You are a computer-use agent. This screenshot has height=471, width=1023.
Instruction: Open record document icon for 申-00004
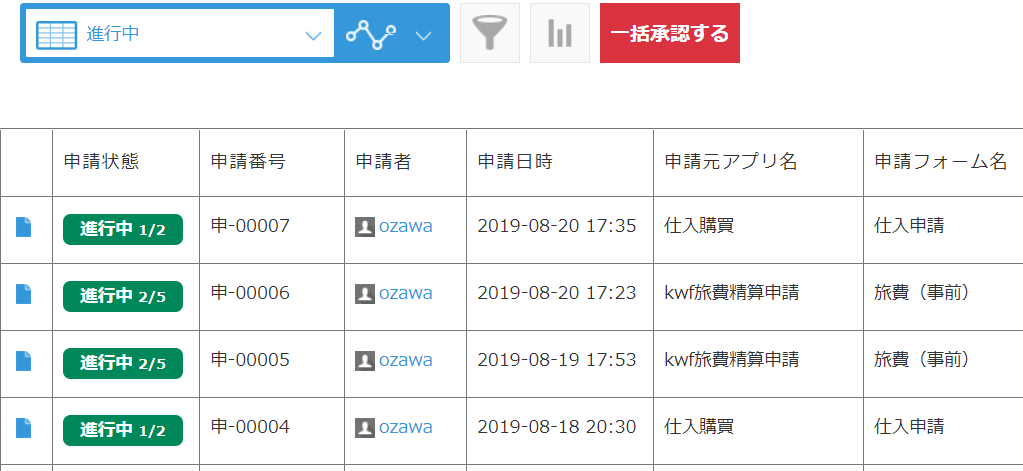tap(23, 428)
